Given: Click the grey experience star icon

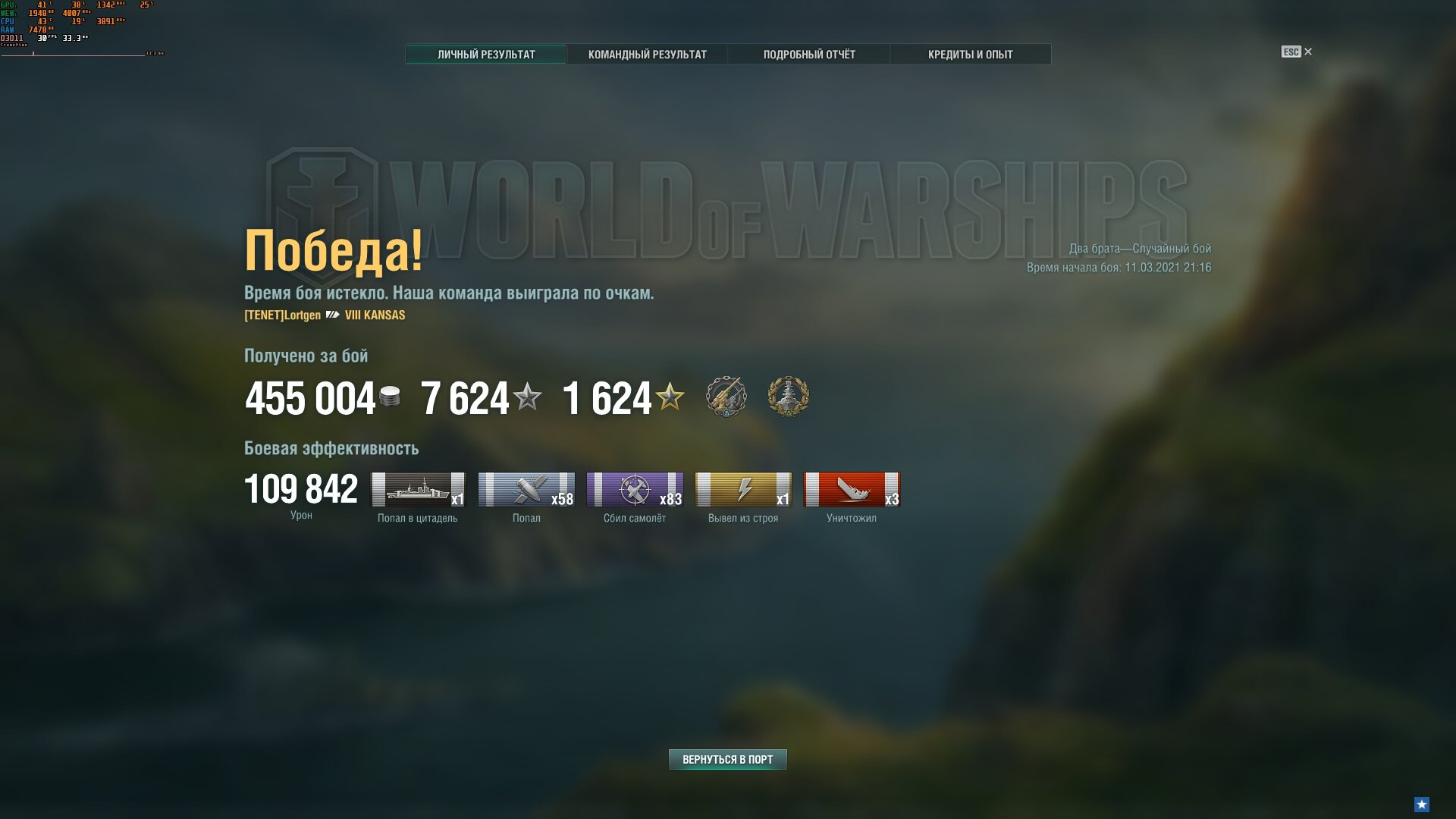Looking at the screenshot, I should (527, 397).
